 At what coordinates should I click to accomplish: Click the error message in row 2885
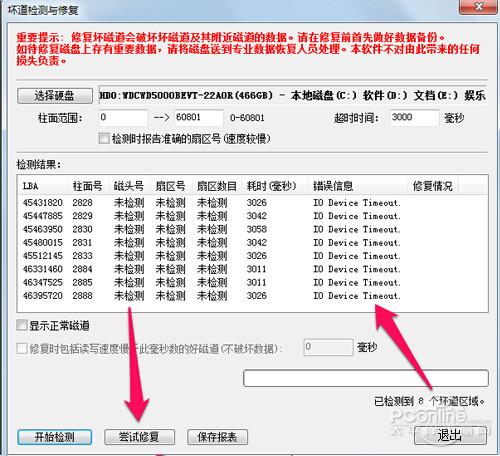pos(357,283)
